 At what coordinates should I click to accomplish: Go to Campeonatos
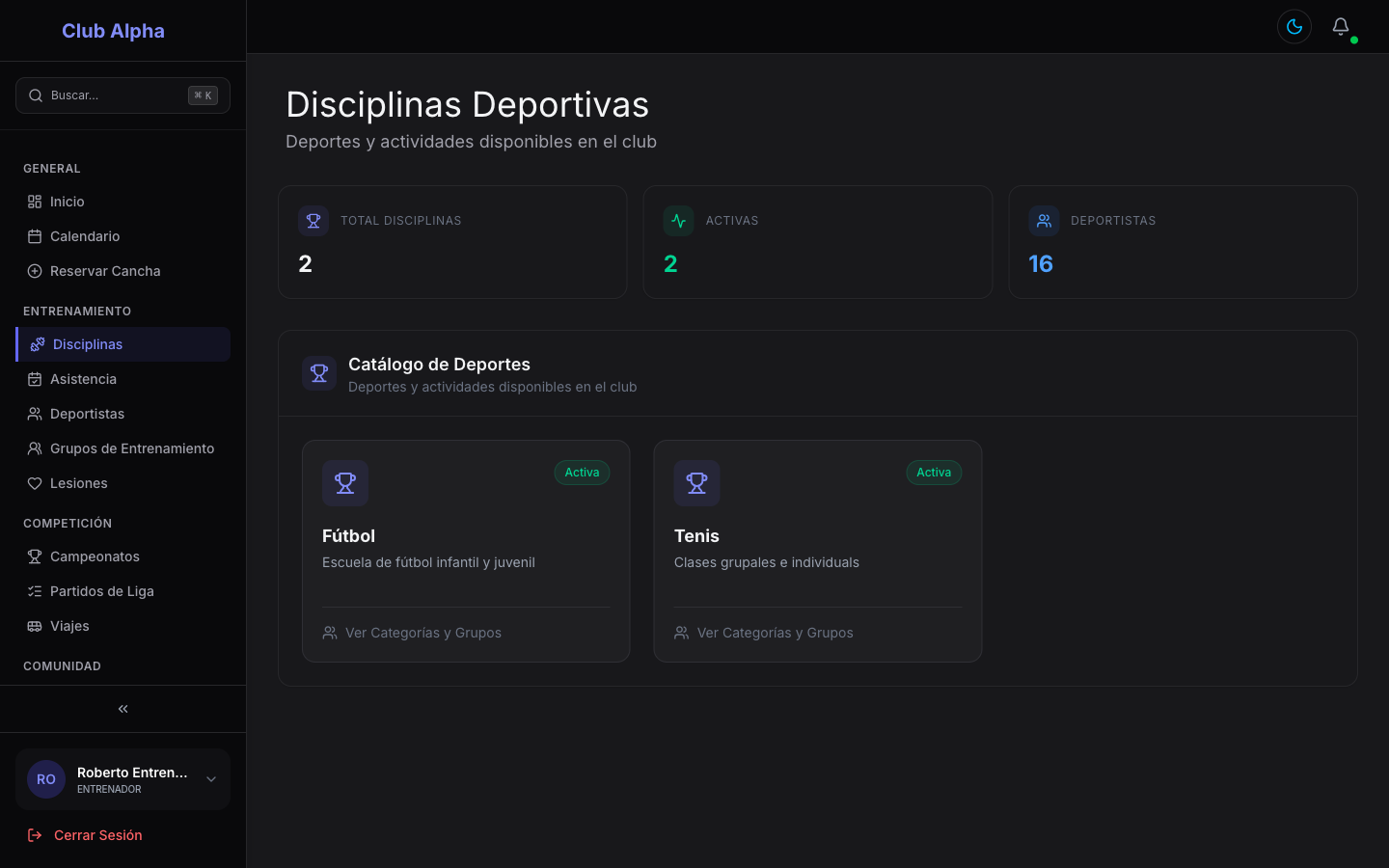(x=123, y=556)
